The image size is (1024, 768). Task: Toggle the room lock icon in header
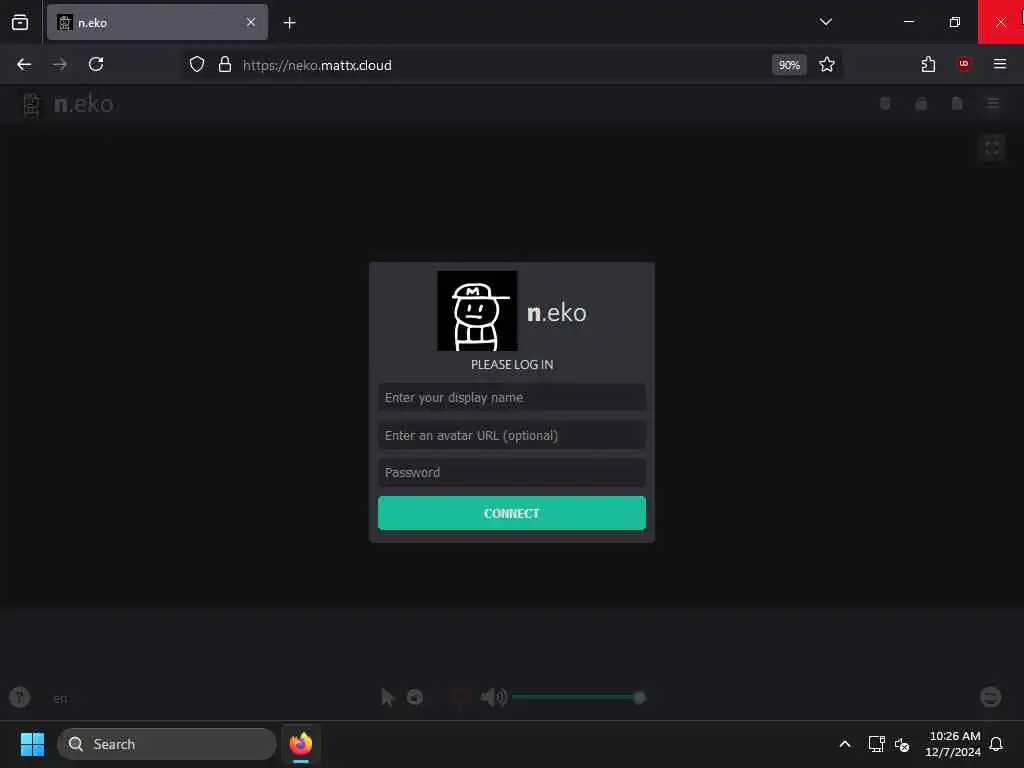coord(921,103)
